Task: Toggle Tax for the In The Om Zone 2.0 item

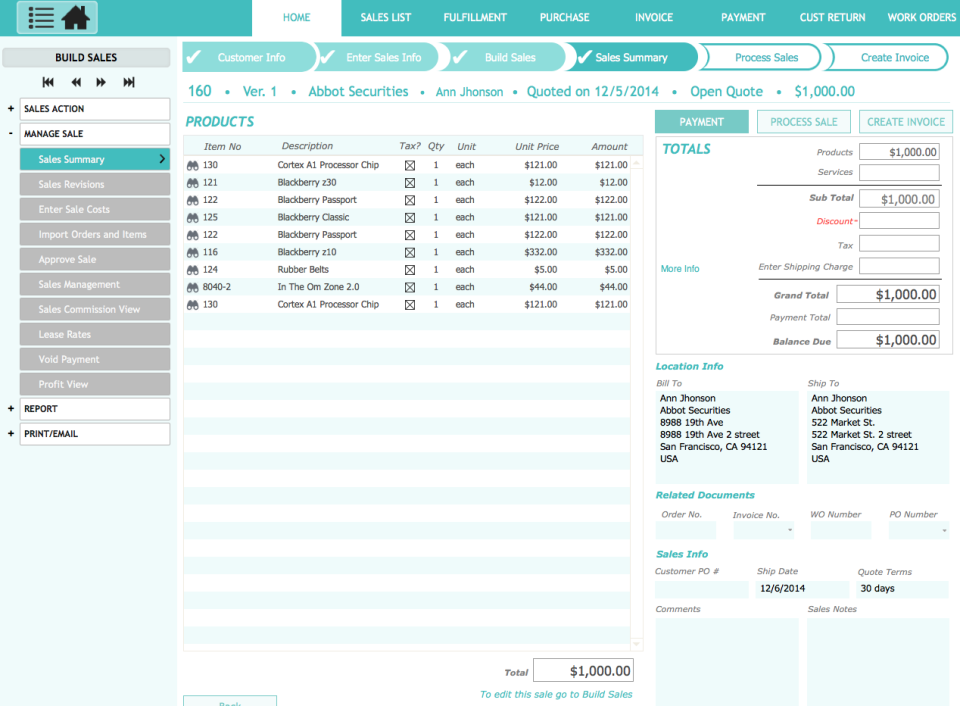Action: pos(410,287)
